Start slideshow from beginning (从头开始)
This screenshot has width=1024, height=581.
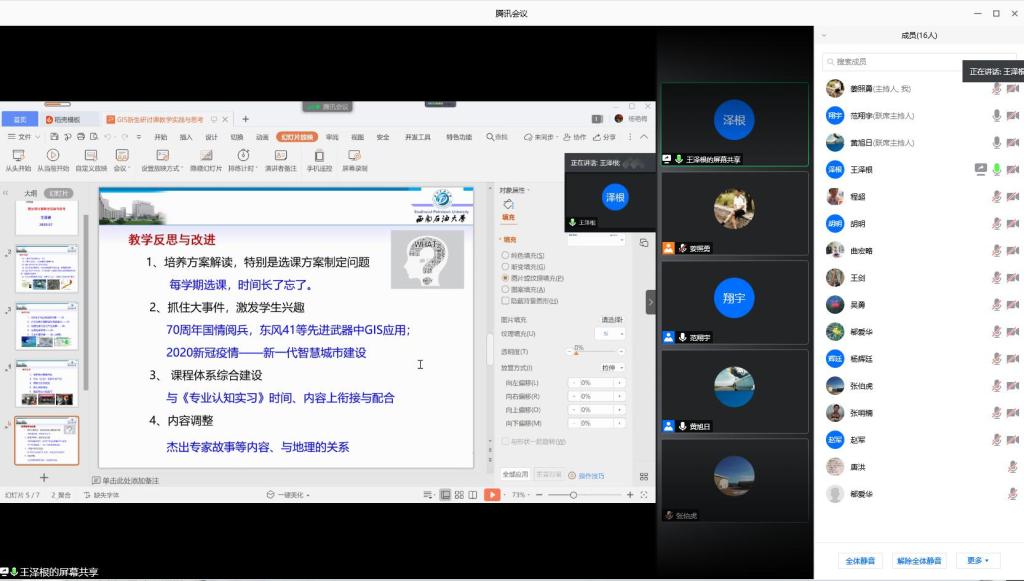(x=18, y=160)
